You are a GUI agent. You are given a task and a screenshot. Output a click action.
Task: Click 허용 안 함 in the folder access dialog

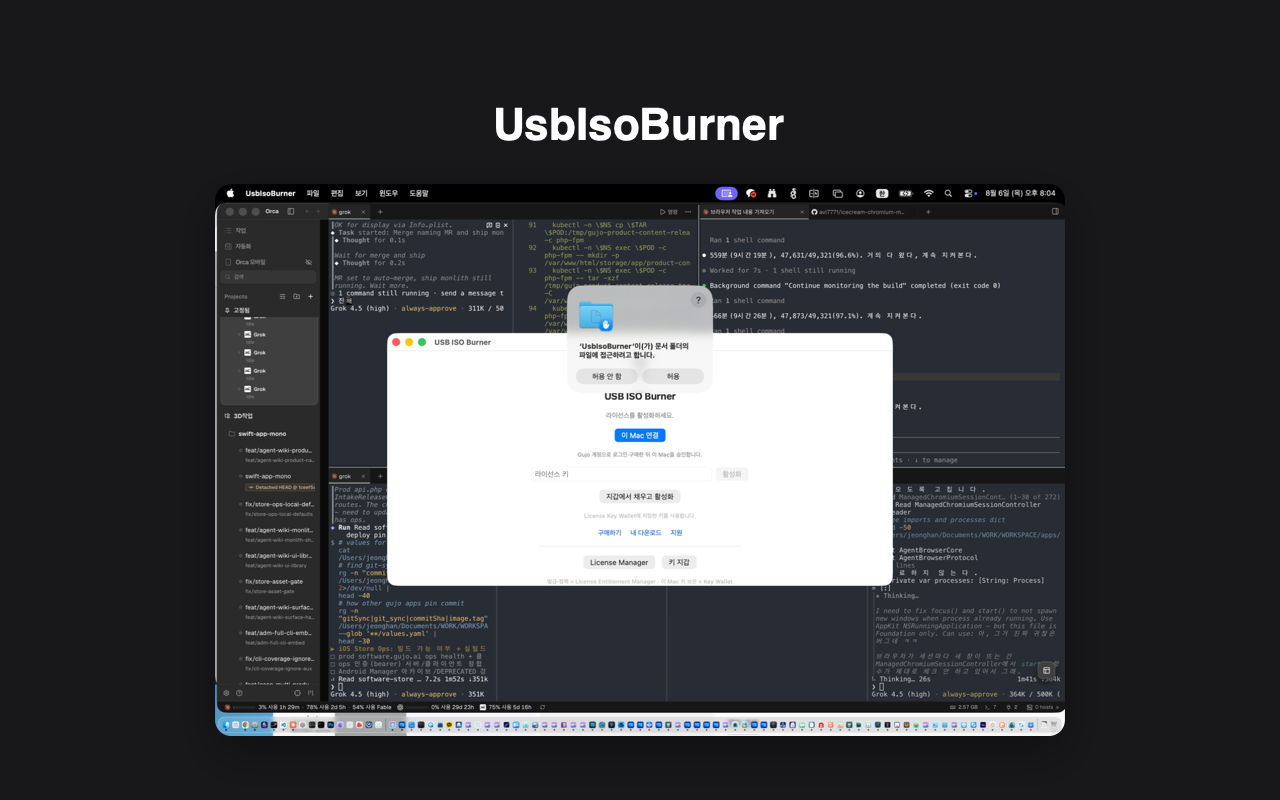pos(606,376)
